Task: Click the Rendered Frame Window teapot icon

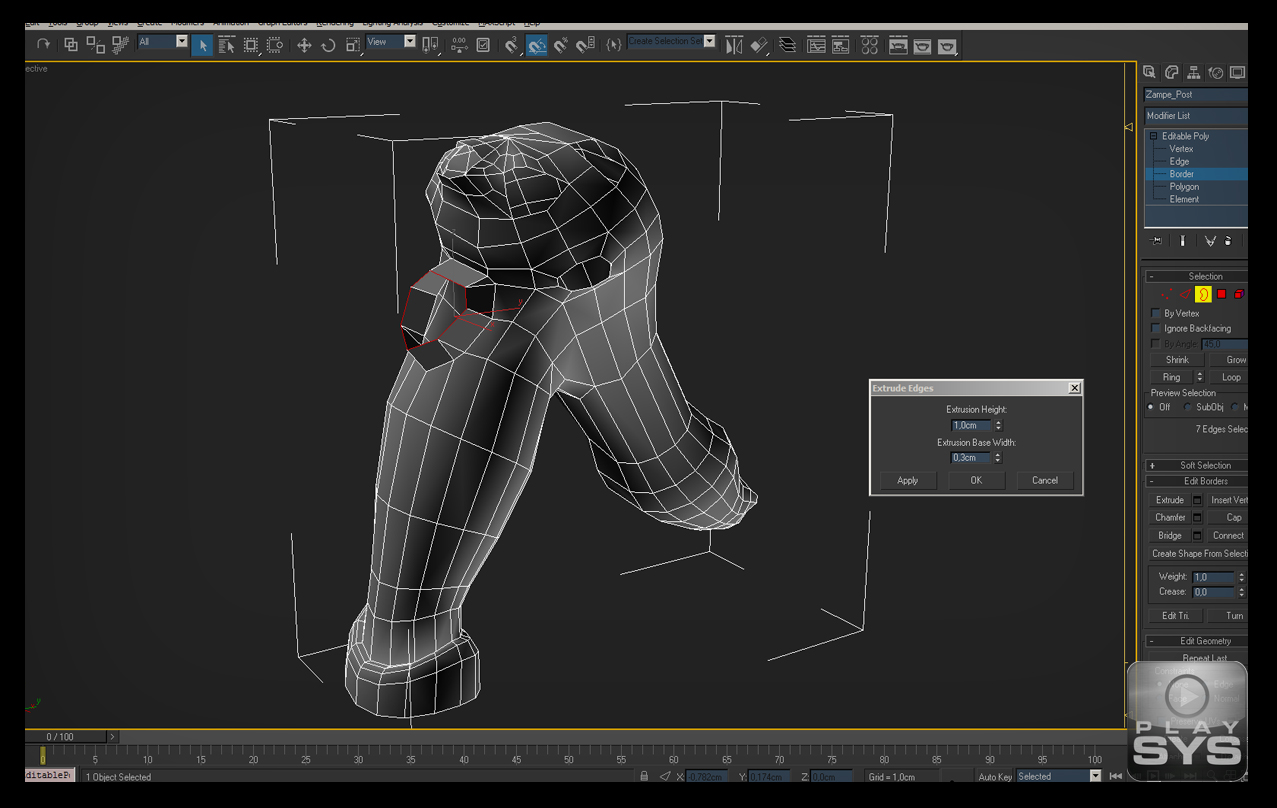Action: click(922, 44)
